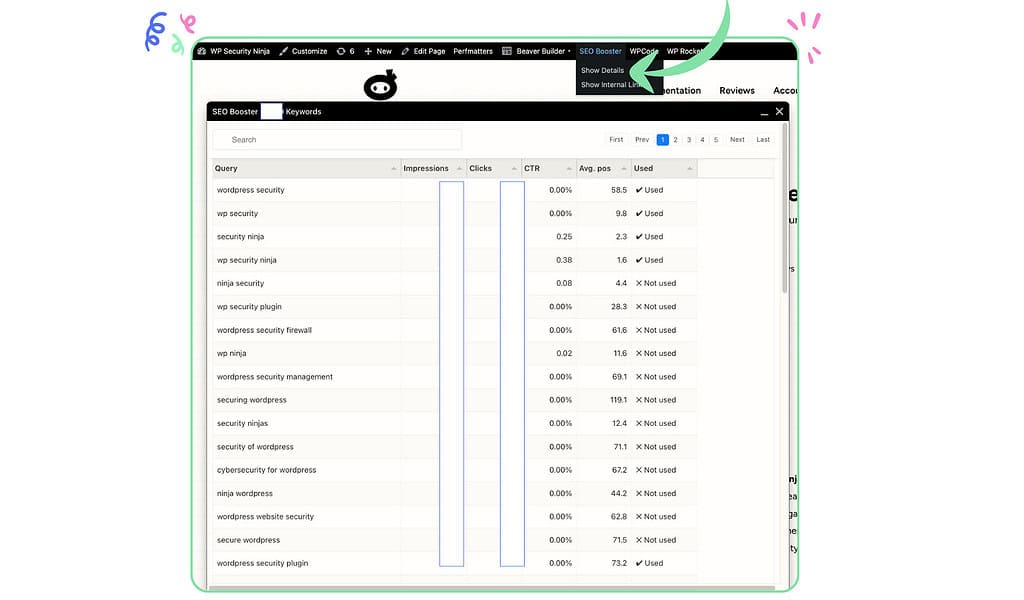
Task: Click the Edit Page pencil icon
Action: pos(406,51)
